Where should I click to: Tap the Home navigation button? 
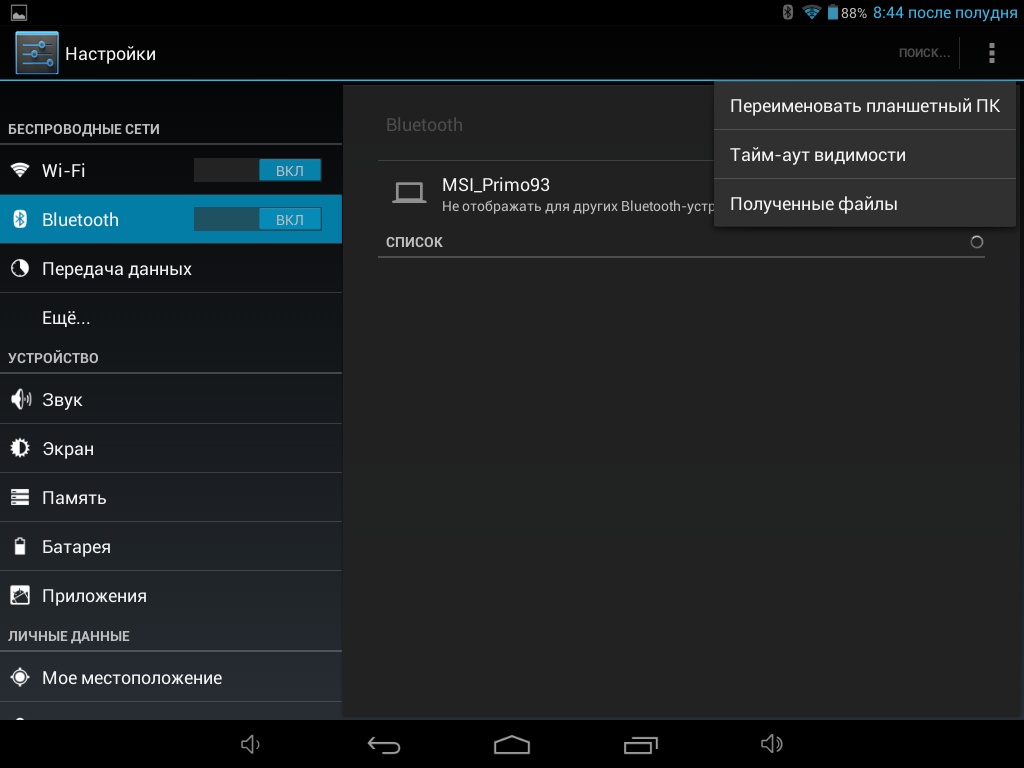click(512, 744)
